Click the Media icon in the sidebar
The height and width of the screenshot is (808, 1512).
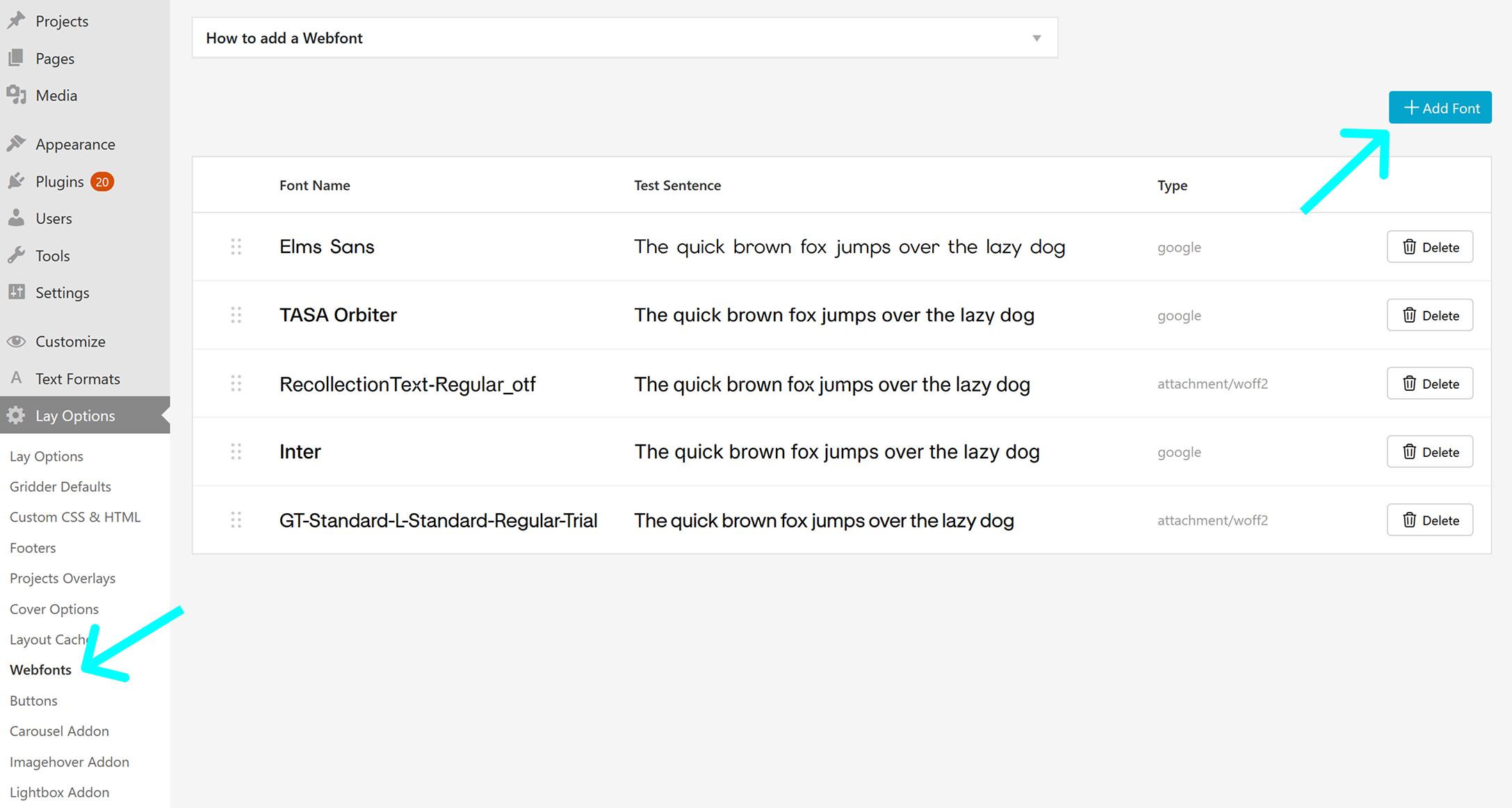pos(17,95)
